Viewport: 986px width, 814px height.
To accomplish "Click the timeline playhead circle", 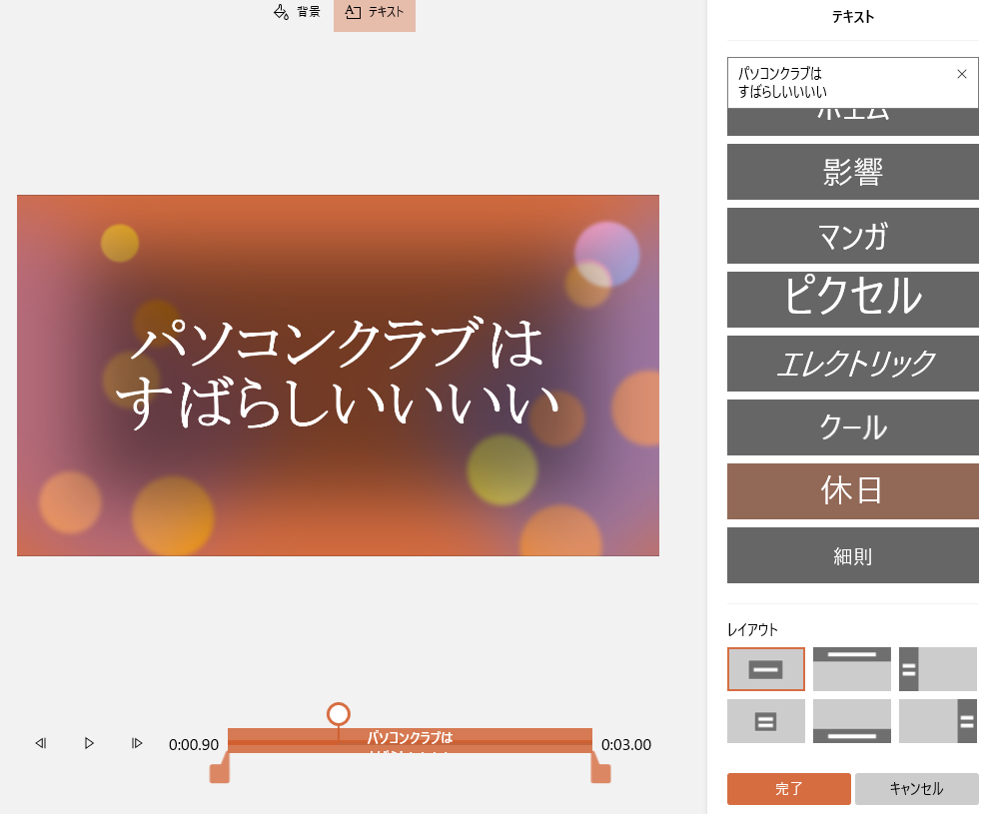I will tap(338, 713).
